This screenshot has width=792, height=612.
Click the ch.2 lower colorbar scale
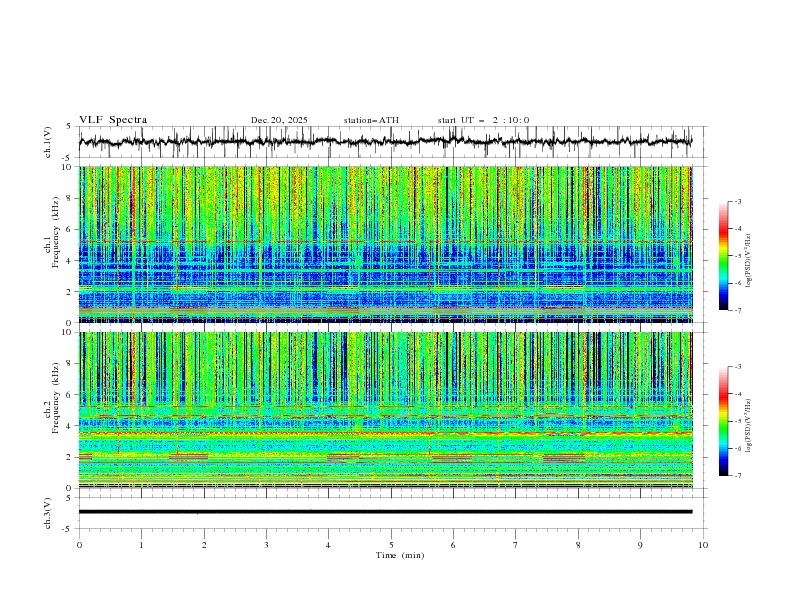(x=723, y=421)
